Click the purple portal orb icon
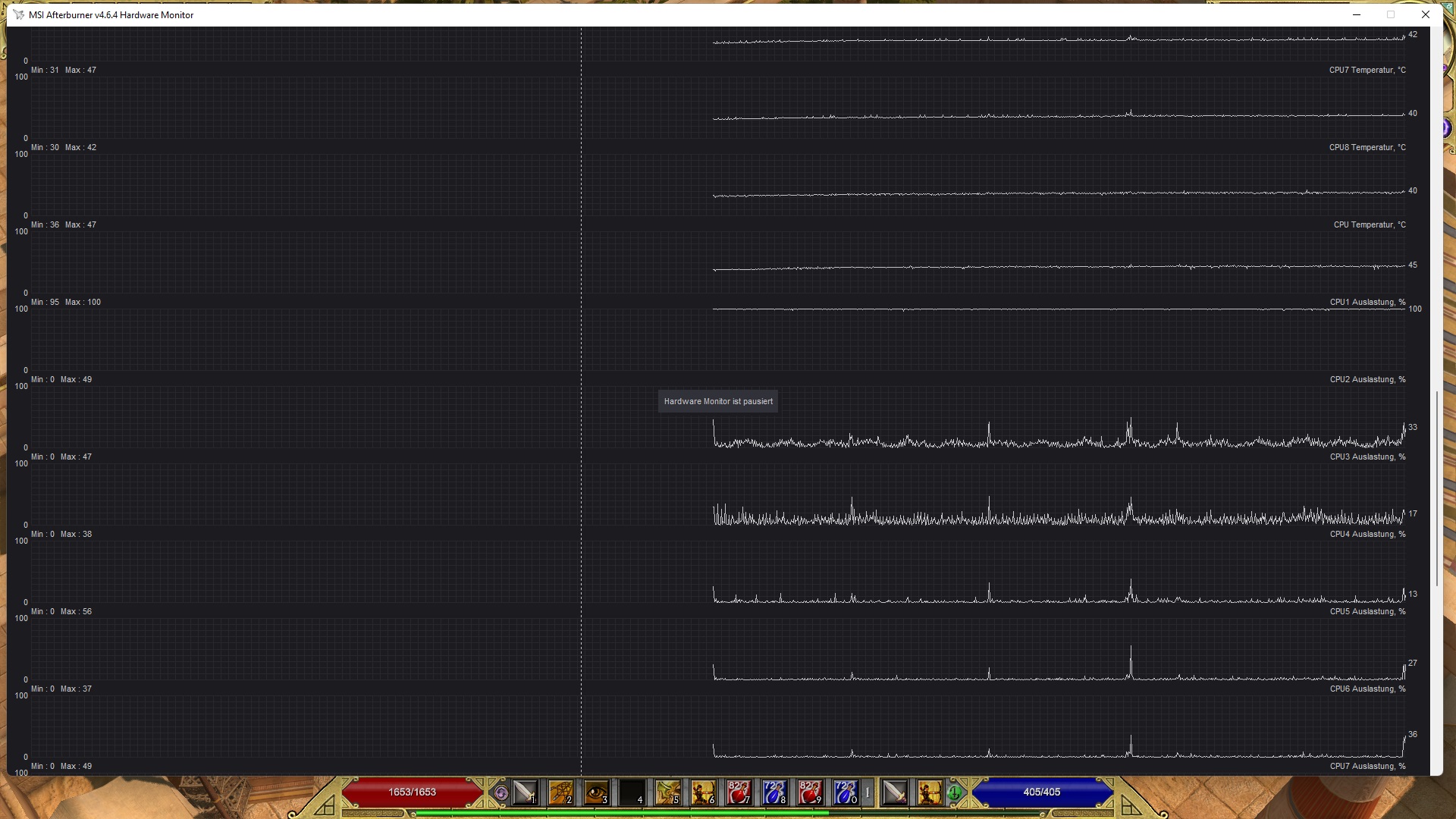Screen dimensions: 1456x819 coord(500,794)
